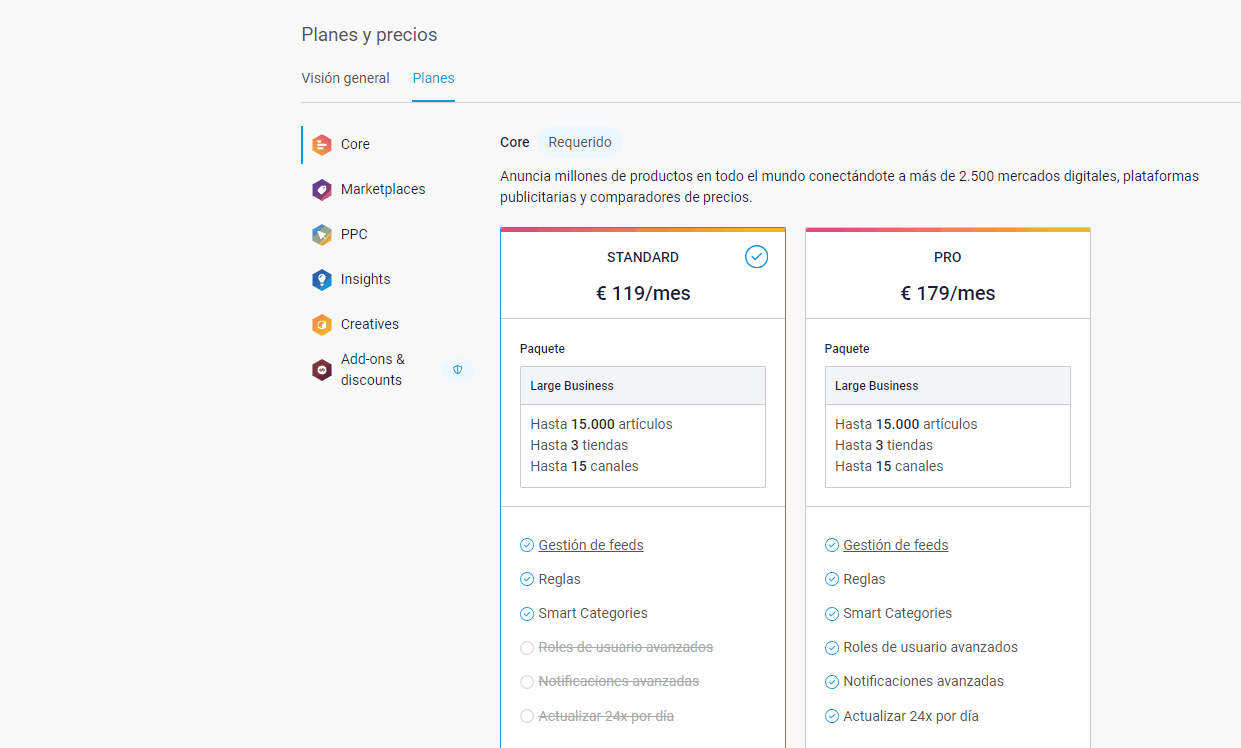The image size is (1241, 748).
Task: Click the empty circle beside Roles de usuario avanzados in STANDARD
Action: click(527, 648)
